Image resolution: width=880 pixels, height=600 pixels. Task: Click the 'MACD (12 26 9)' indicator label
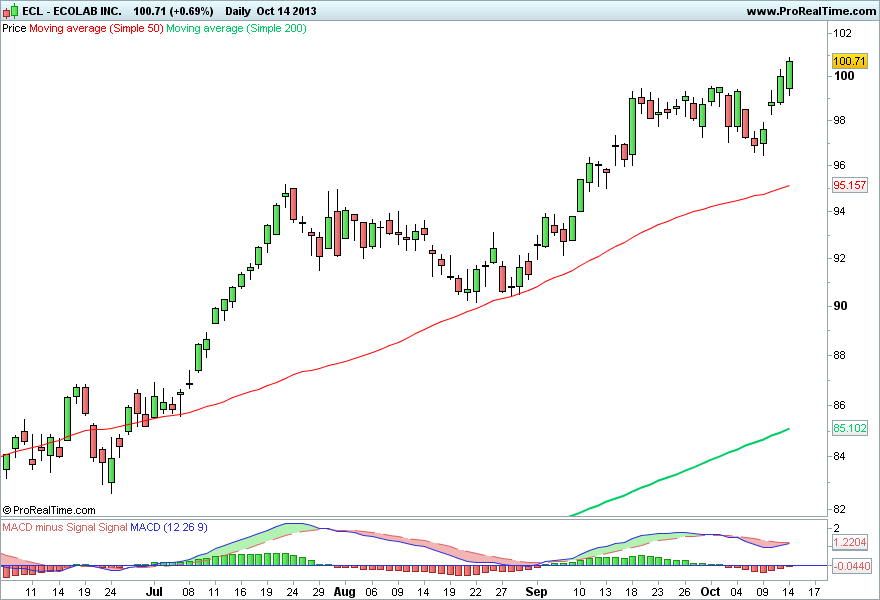pos(169,527)
